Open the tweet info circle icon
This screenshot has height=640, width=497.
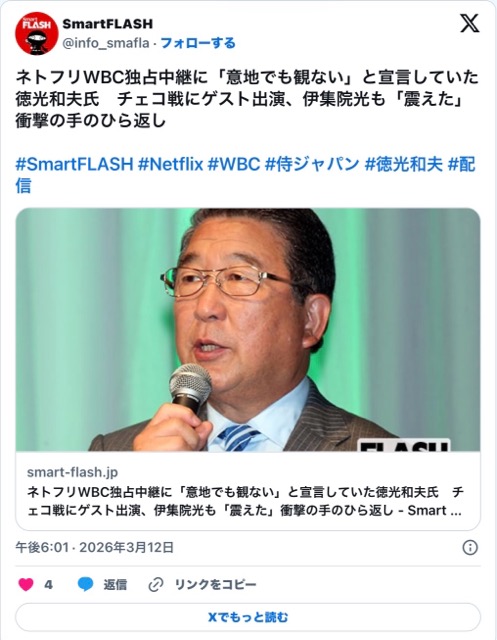coord(470,547)
